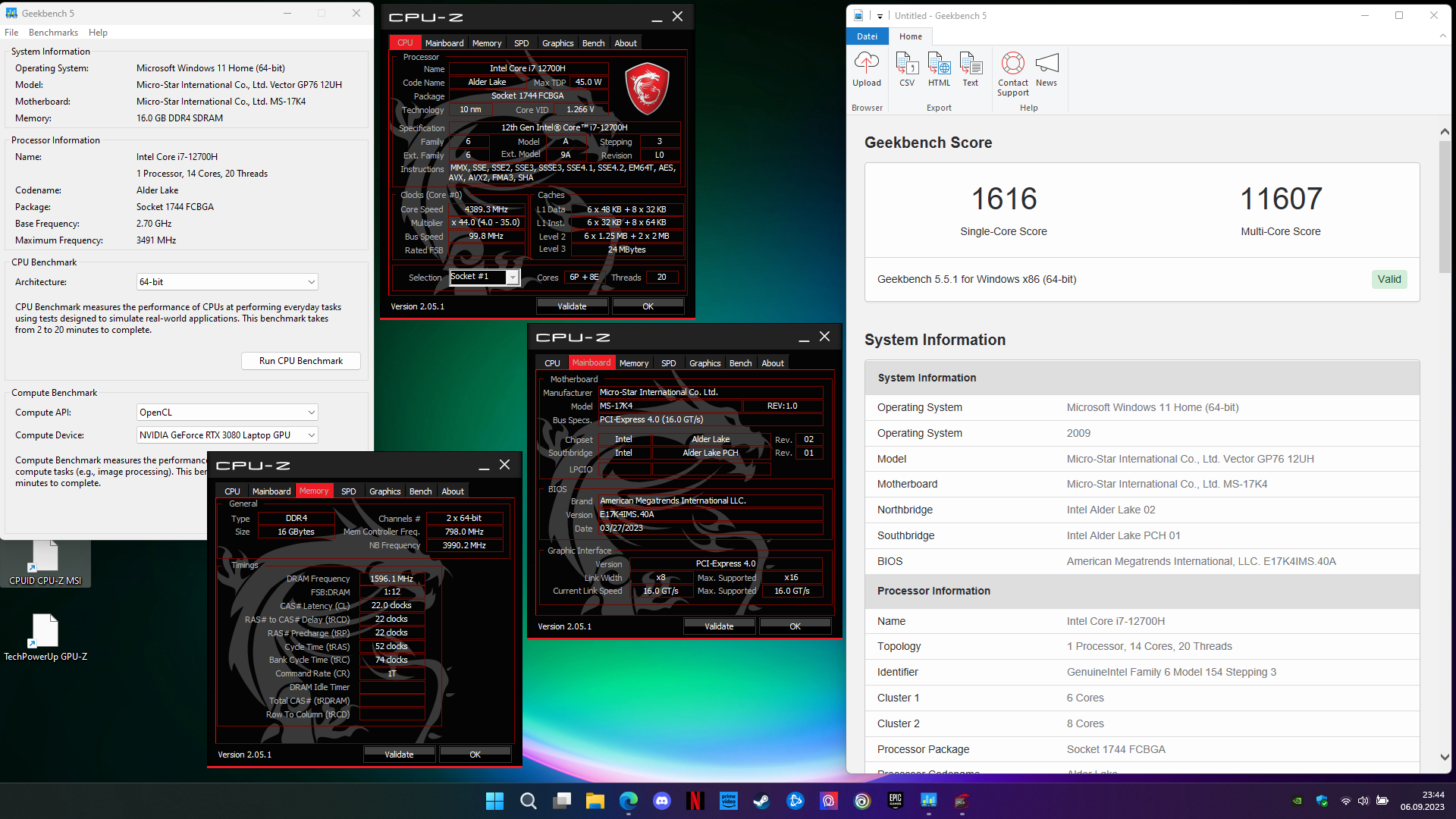Image resolution: width=1456 pixels, height=819 pixels.
Task: Switch to Geekbench on the taskbar
Action: (x=929, y=801)
